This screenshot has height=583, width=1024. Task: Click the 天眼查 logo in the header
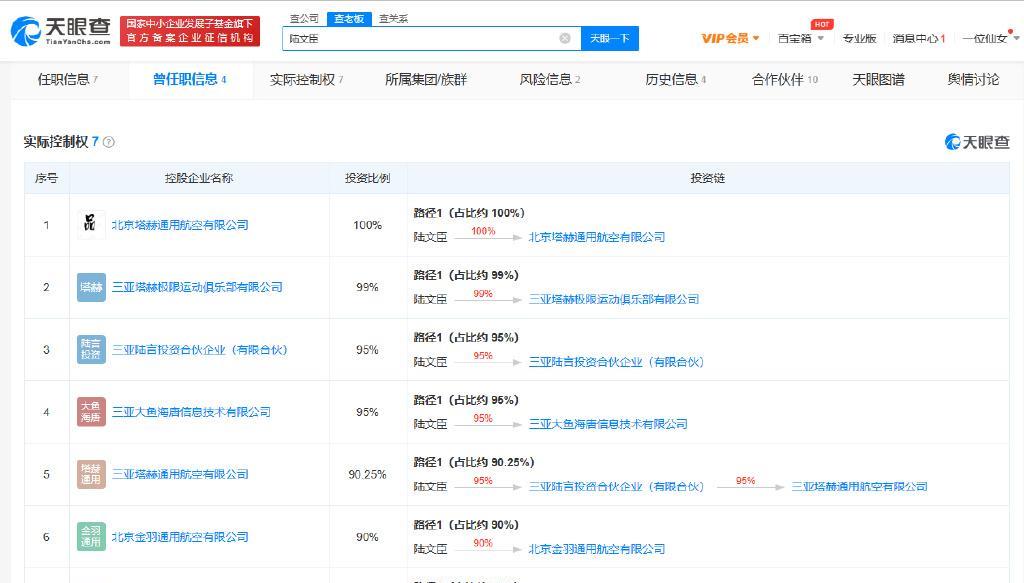pyautogui.click(x=61, y=31)
